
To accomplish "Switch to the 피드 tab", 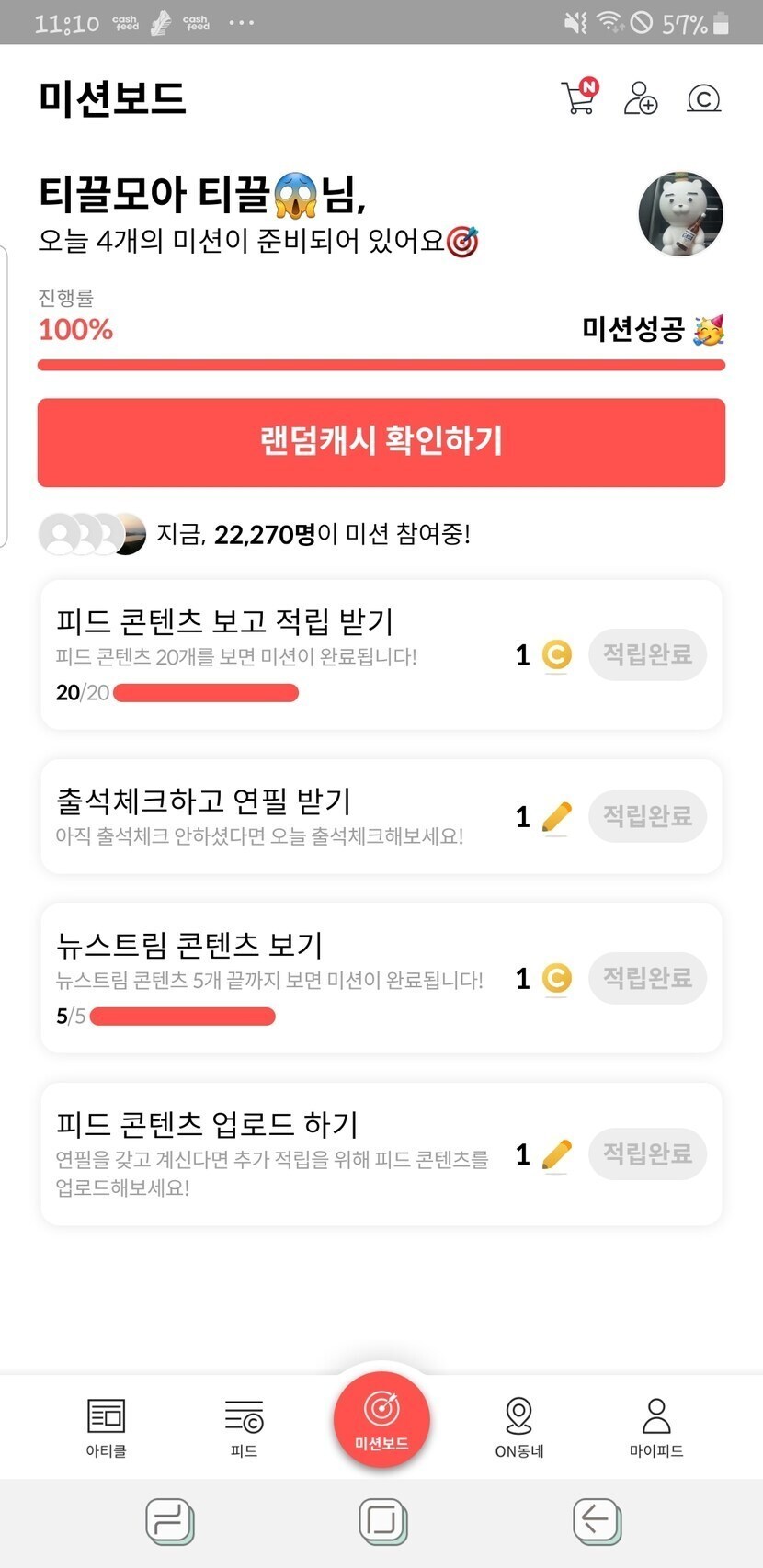I will tap(244, 1426).
